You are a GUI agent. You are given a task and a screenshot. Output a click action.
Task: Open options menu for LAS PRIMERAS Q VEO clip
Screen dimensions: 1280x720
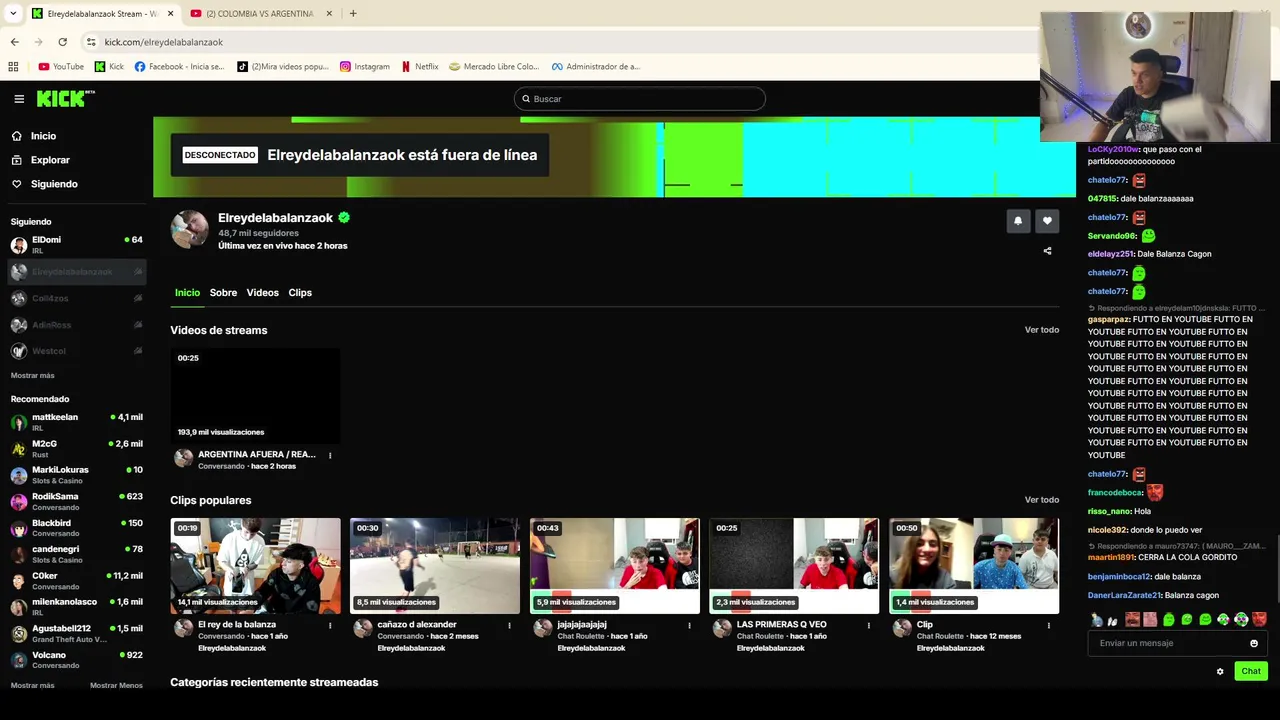pos(869,626)
